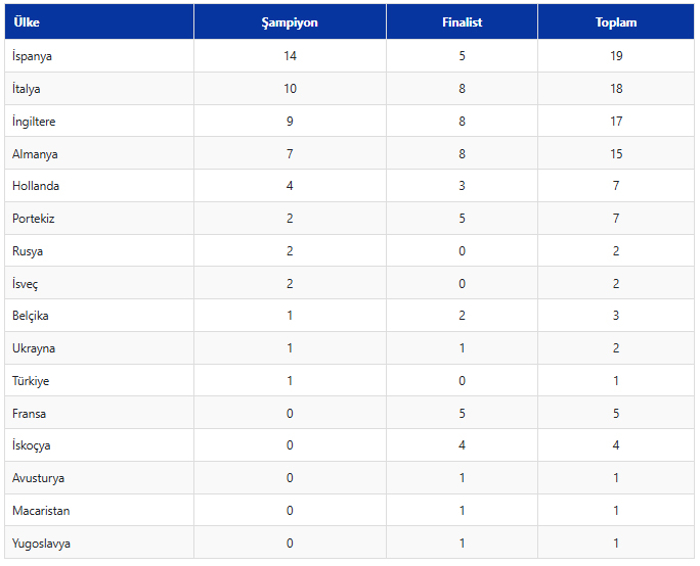Image resolution: width=700 pixels, height=566 pixels.
Task: Click the İngiltere country name
Action: pyautogui.click(x=33, y=121)
